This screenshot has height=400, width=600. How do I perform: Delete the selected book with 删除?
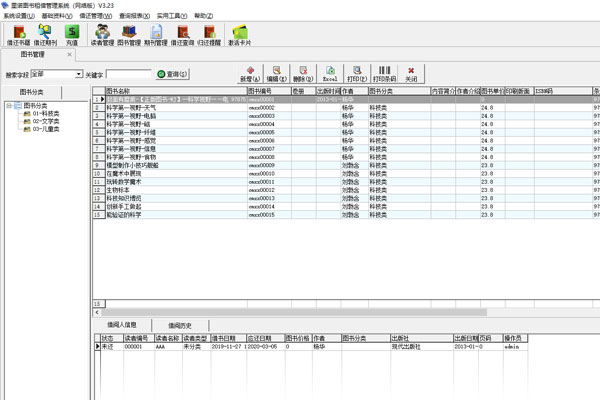(303, 74)
